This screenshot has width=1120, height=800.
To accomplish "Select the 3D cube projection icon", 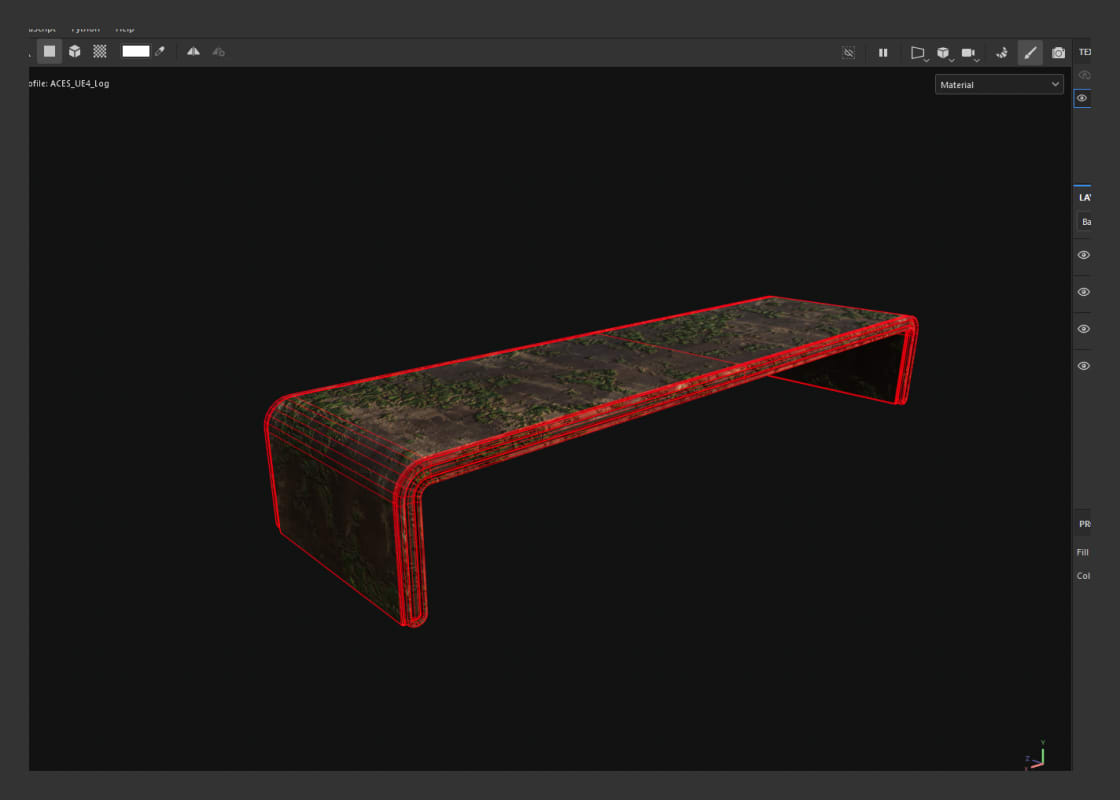I will [76, 51].
